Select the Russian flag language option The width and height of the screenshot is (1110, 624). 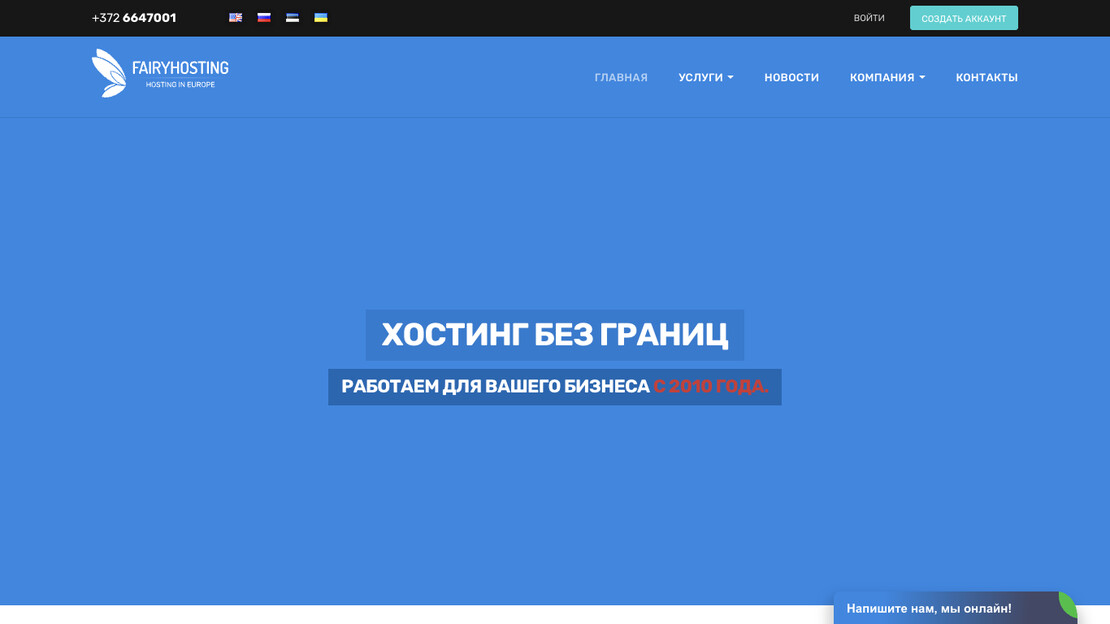tap(264, 18)
